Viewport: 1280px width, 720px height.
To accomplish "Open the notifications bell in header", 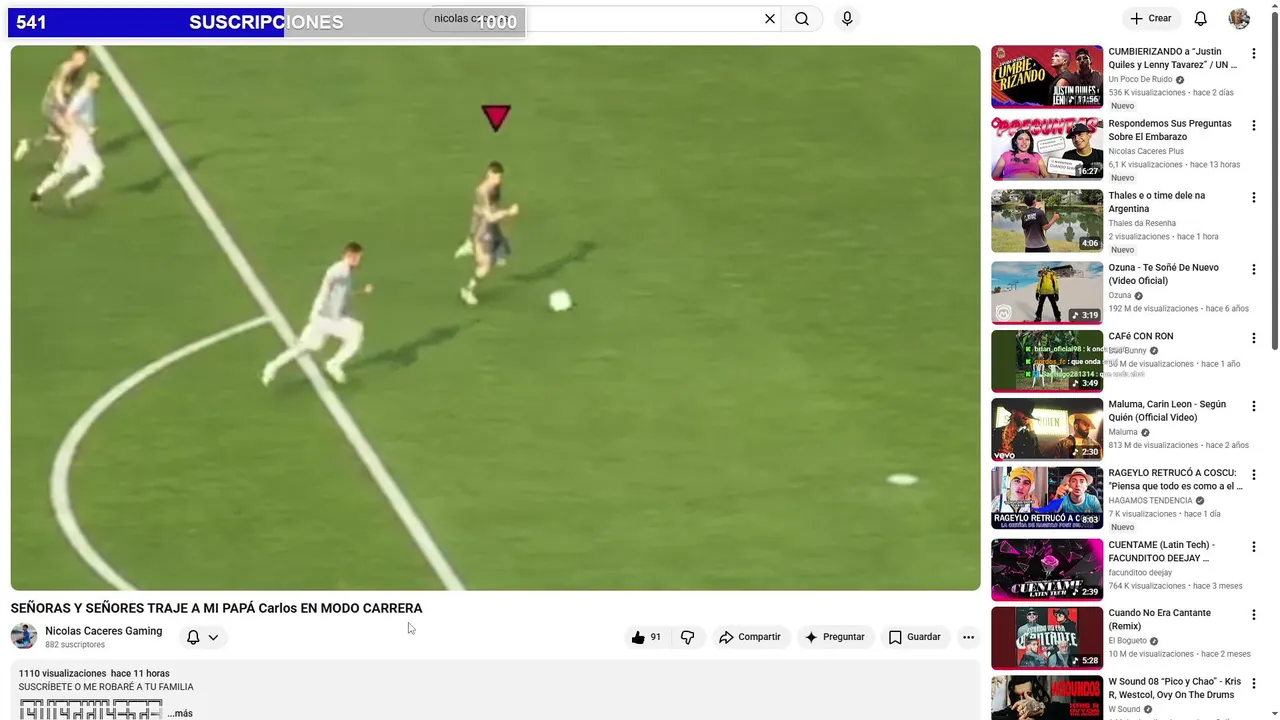I will point(1201,19).
